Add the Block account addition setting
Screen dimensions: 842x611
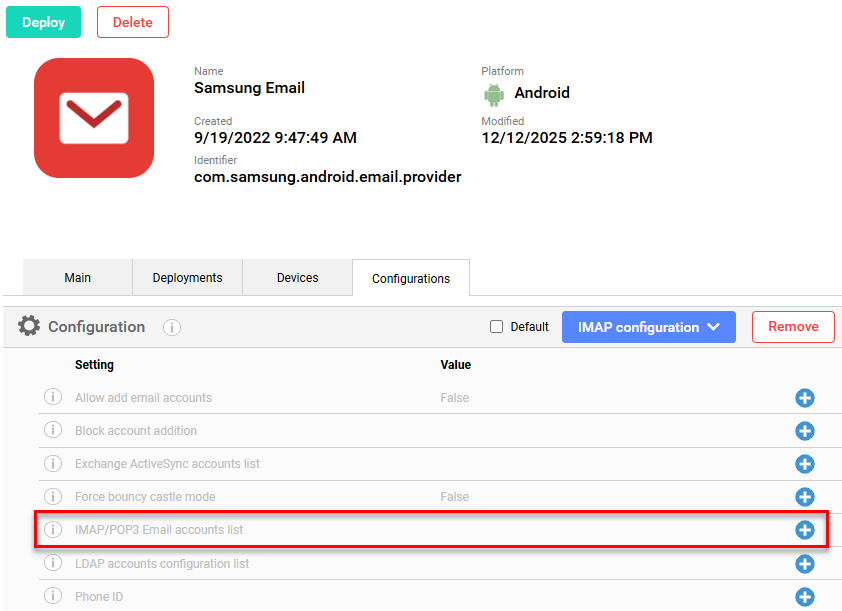pos(805,431)
